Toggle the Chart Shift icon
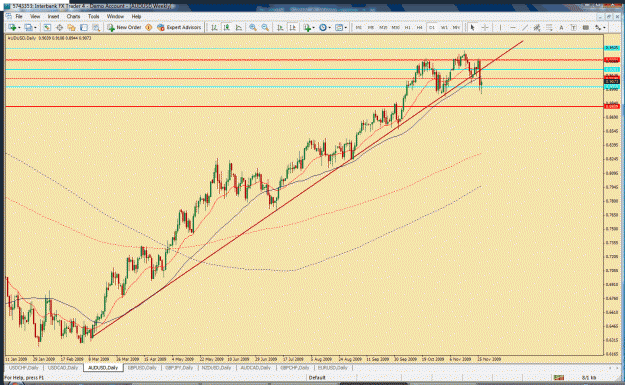Image resolution: width=625 pixels, height=385 pixels. point(293,28)
